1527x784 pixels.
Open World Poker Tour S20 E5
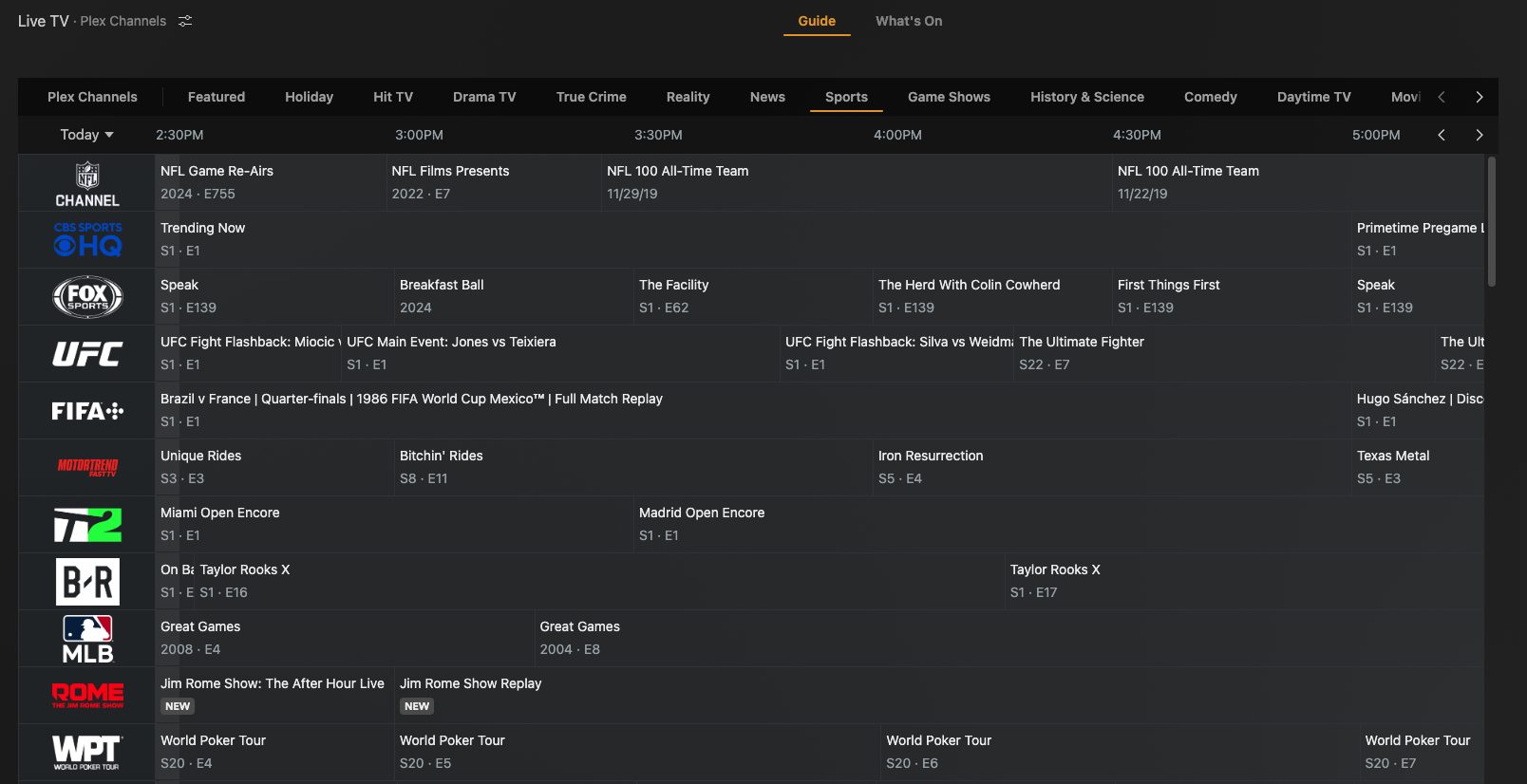pos(637,752)
